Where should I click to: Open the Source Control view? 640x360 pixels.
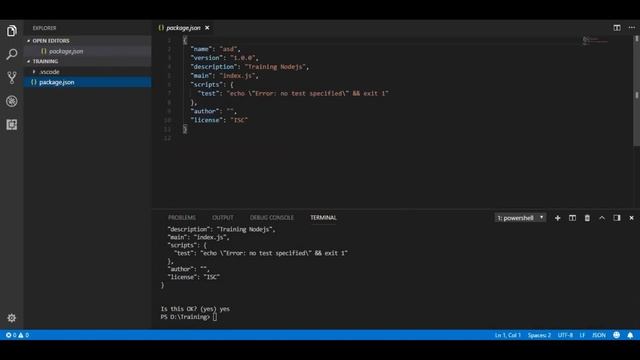point(11,78)
